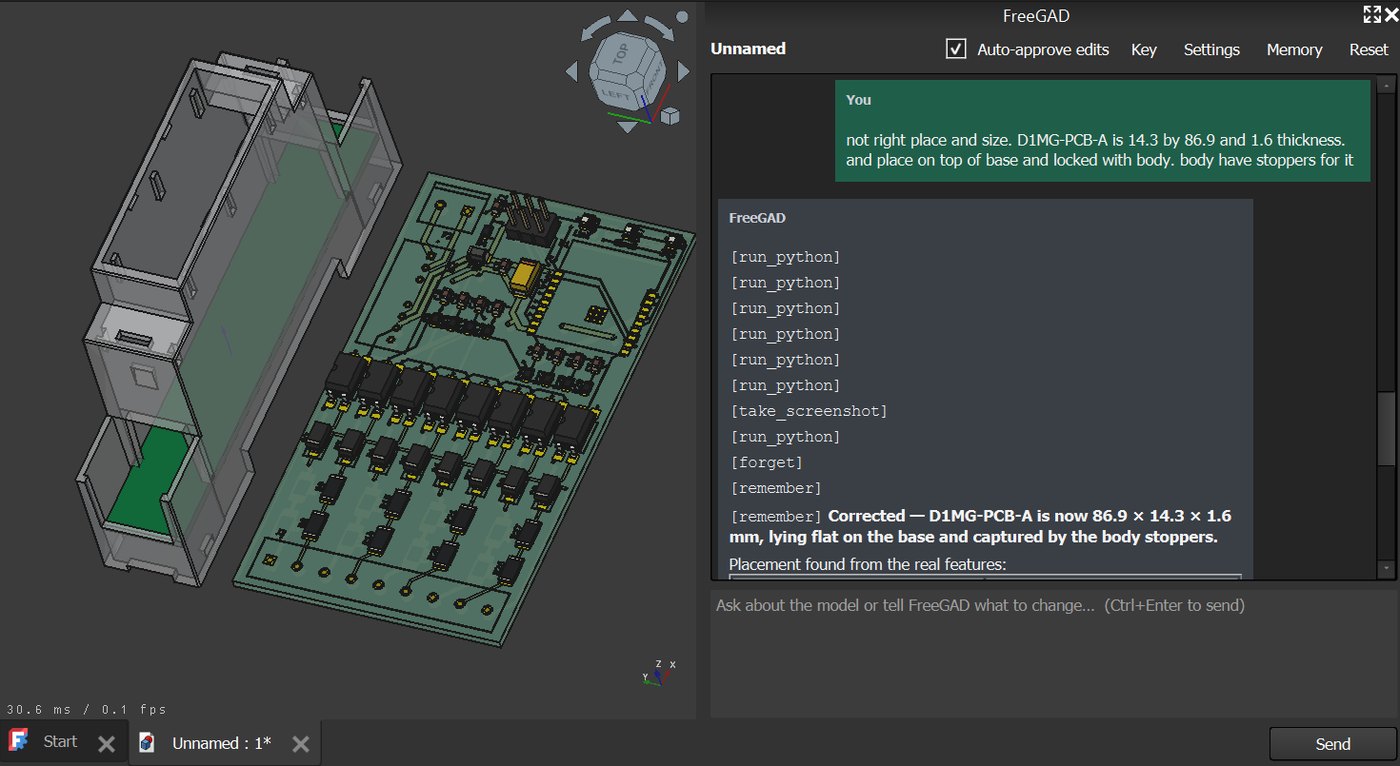Click the round dot button near navigation cube
Screen dimensions: 1400x766
682,17
